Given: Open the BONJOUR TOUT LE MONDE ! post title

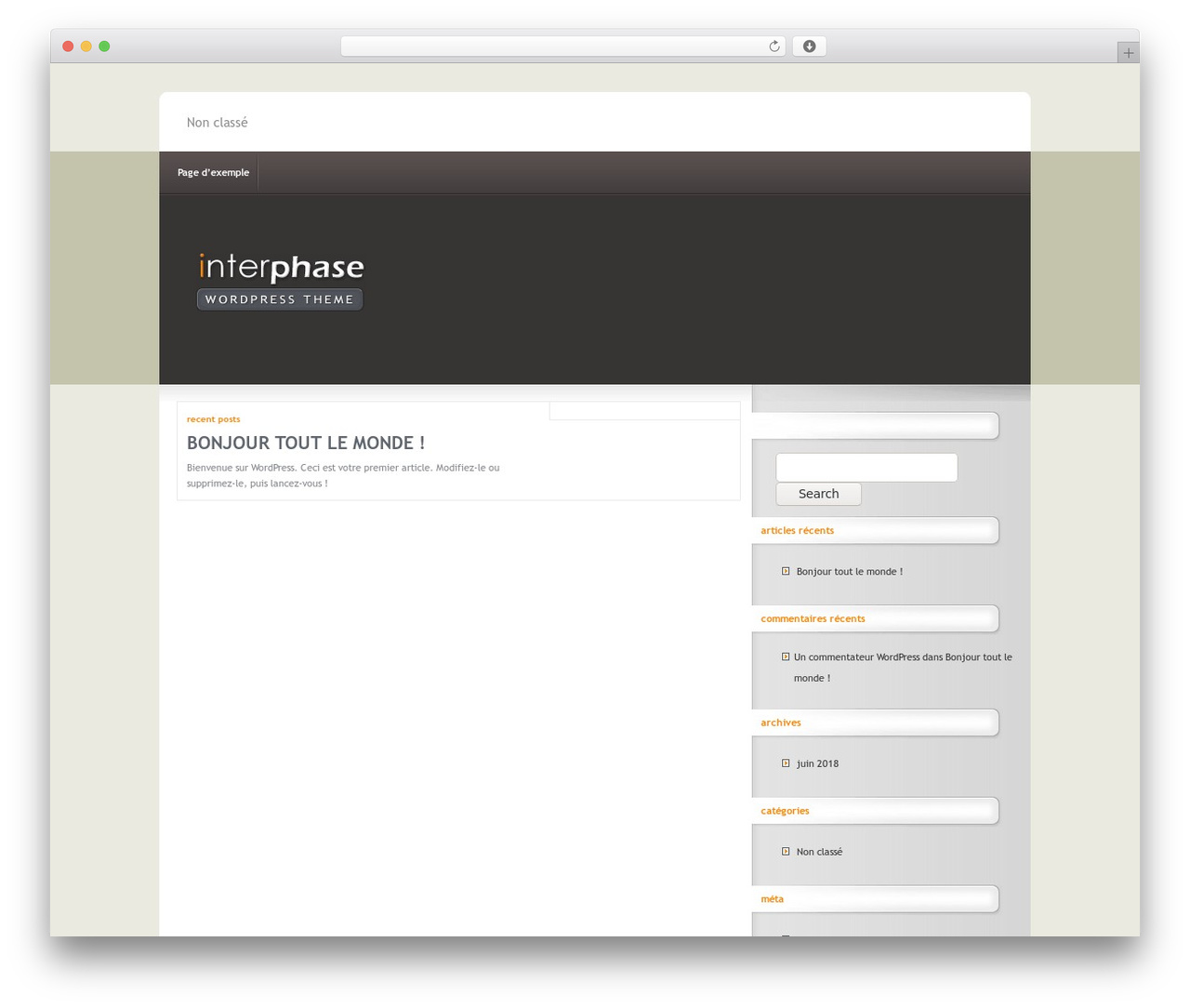Looking at the screenshot, I should (x=306, y=444).
